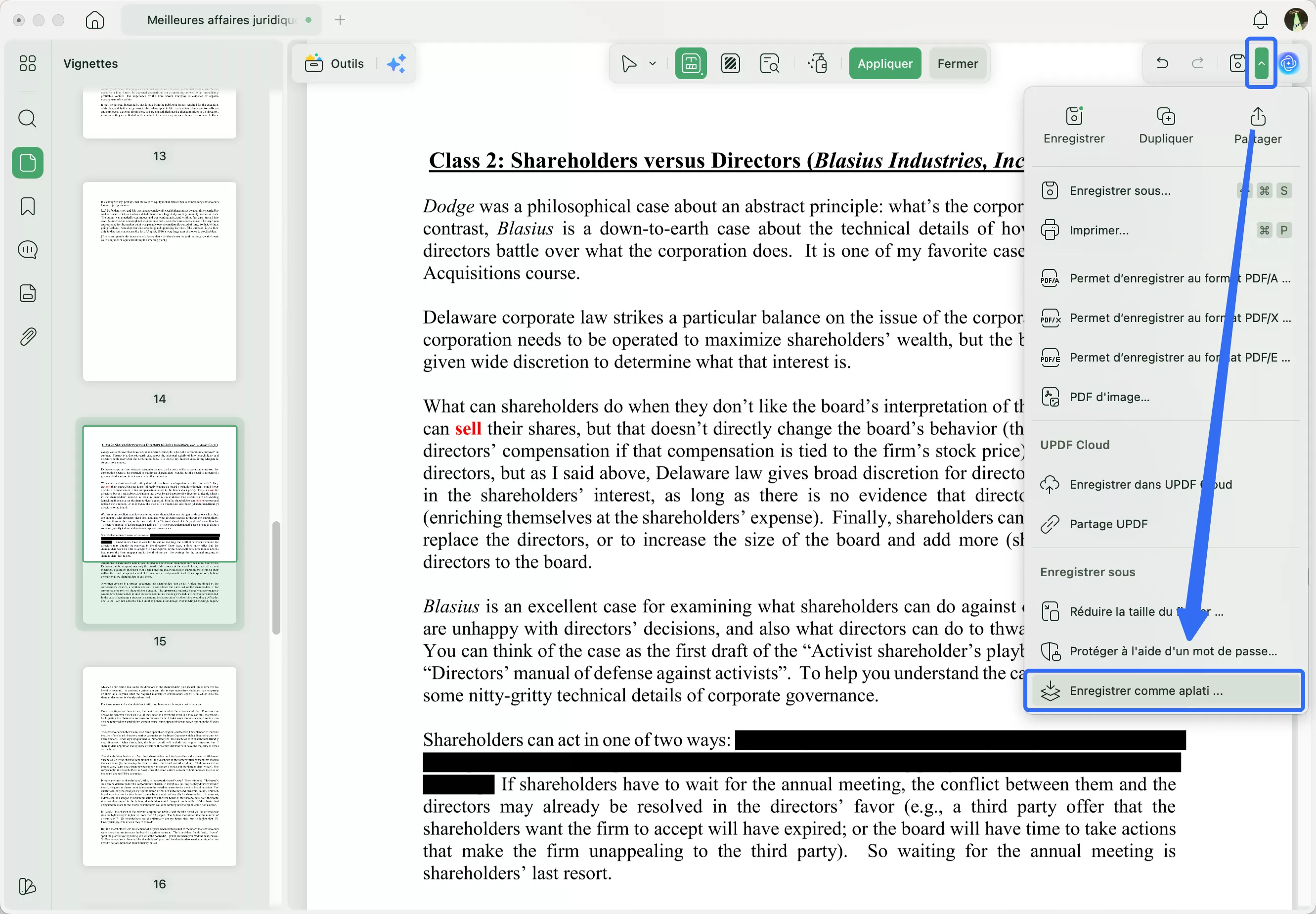Open the attachments paperclip icon

[27, 337]
